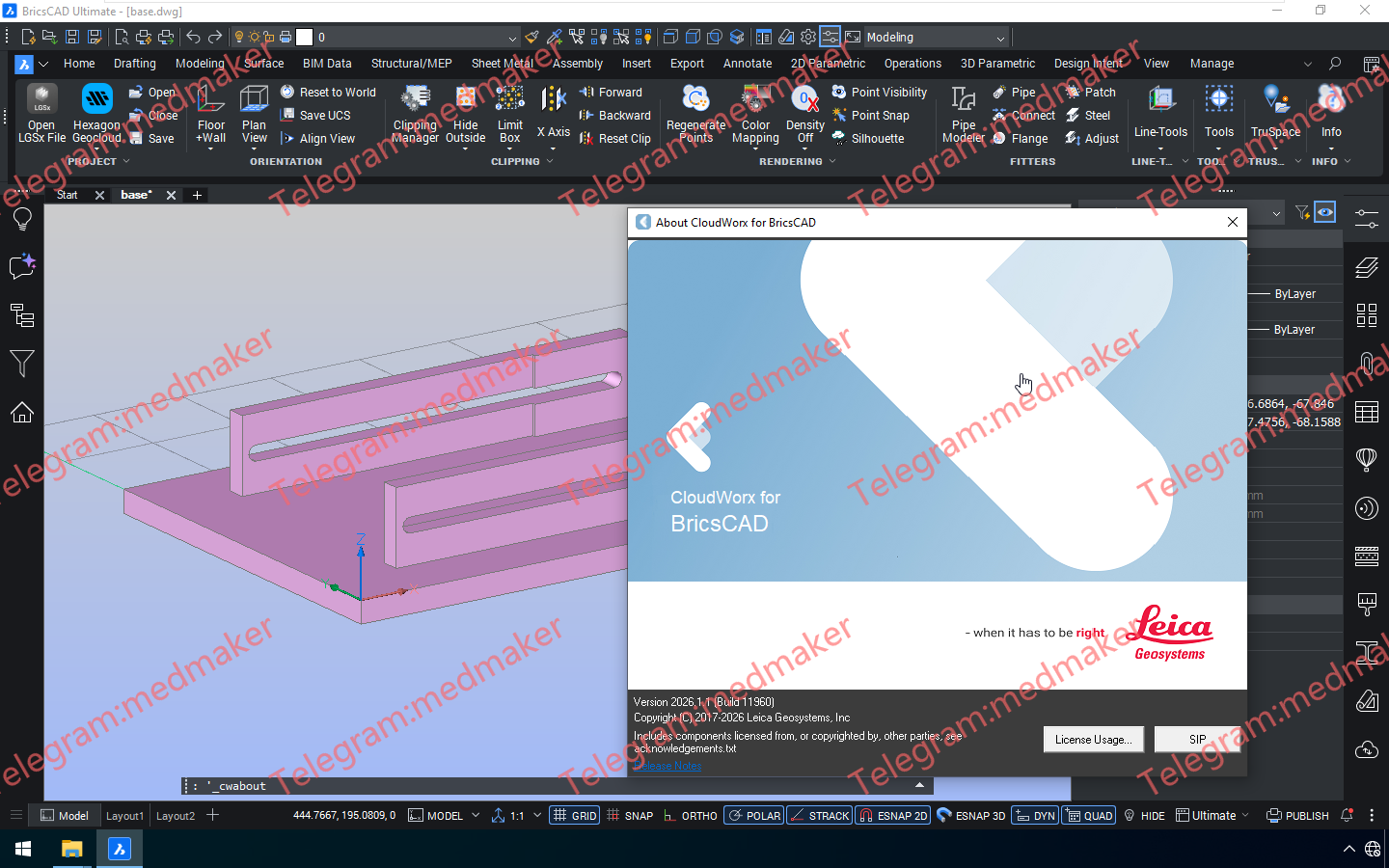The width and height of the screenshot is (1389, 868).
Task: Click the undo arrow in quick access toolbar
Action: click(x=193, y=37)
